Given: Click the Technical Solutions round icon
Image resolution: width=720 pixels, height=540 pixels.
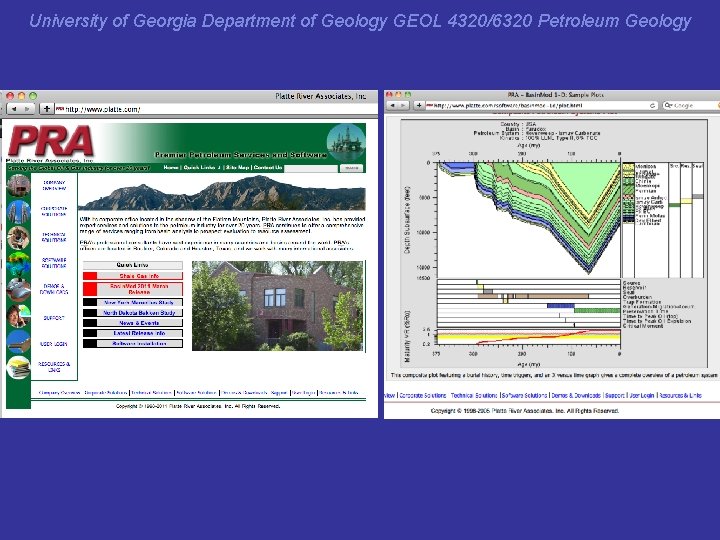Looking at the screenshot, I should coord(18,237).
